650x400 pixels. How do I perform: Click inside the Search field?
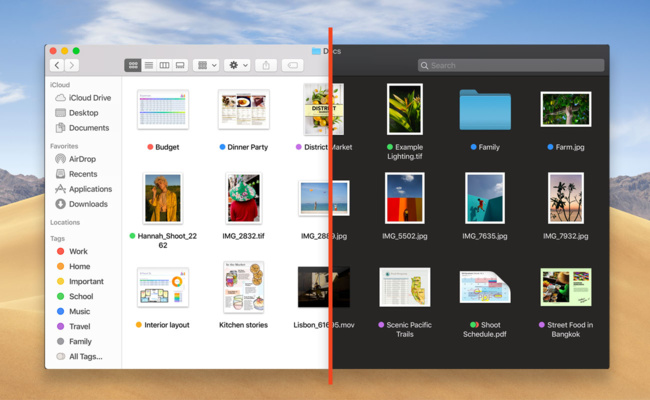click(x=512, y=65)
